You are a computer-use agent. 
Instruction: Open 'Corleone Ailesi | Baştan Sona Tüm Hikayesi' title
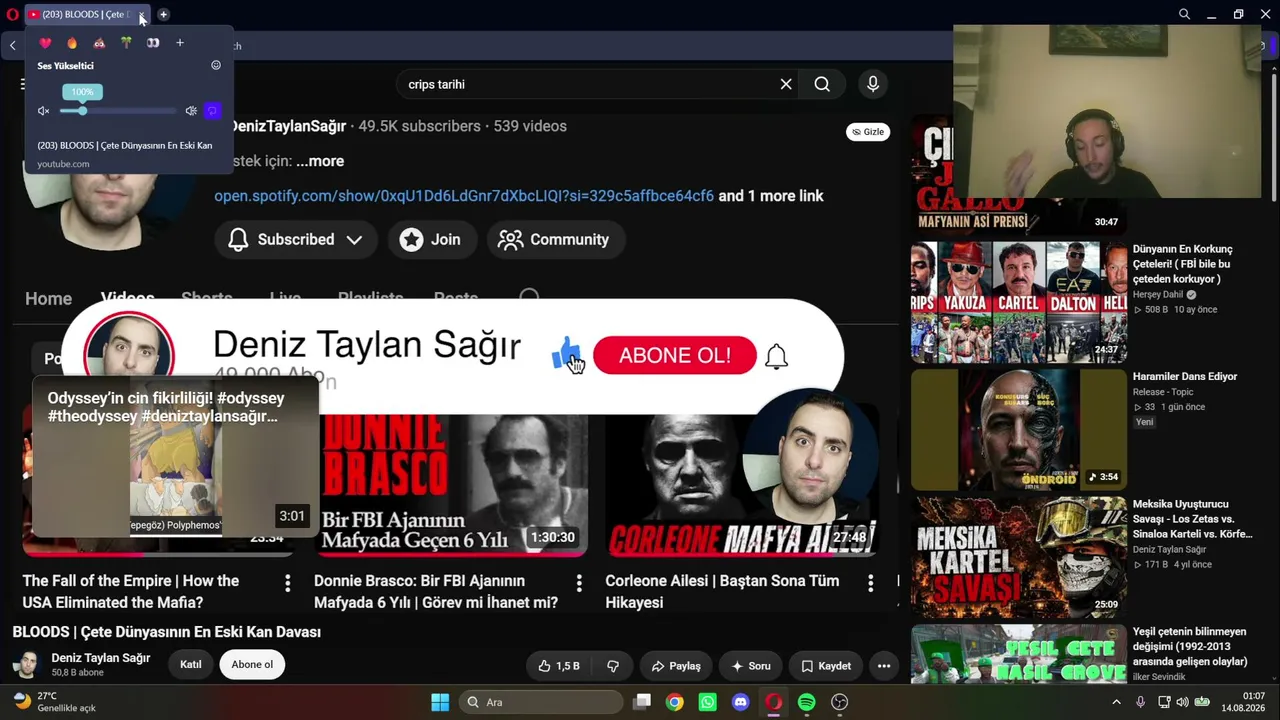[x=722, y=592]
